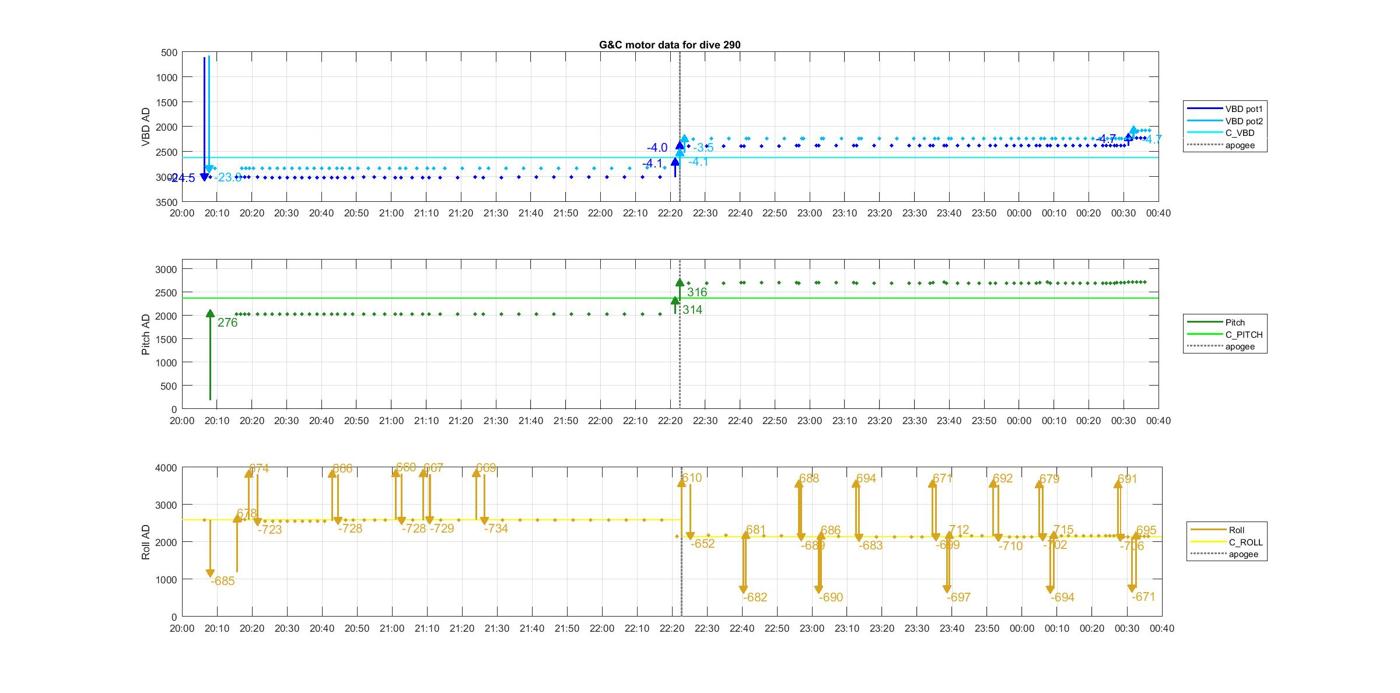This screenshot has width=1400, height=693.
Task: Click the '679' roll move label
Action: point(1049,479)
